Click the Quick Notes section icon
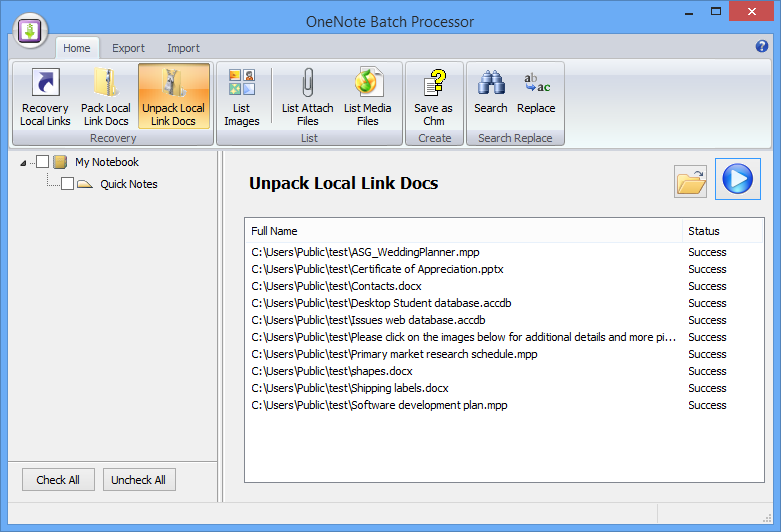 pos(85,184)
